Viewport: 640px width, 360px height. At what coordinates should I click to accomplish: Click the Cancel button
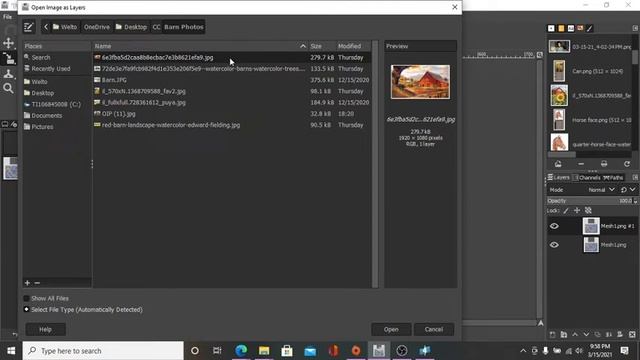(433, 329)
